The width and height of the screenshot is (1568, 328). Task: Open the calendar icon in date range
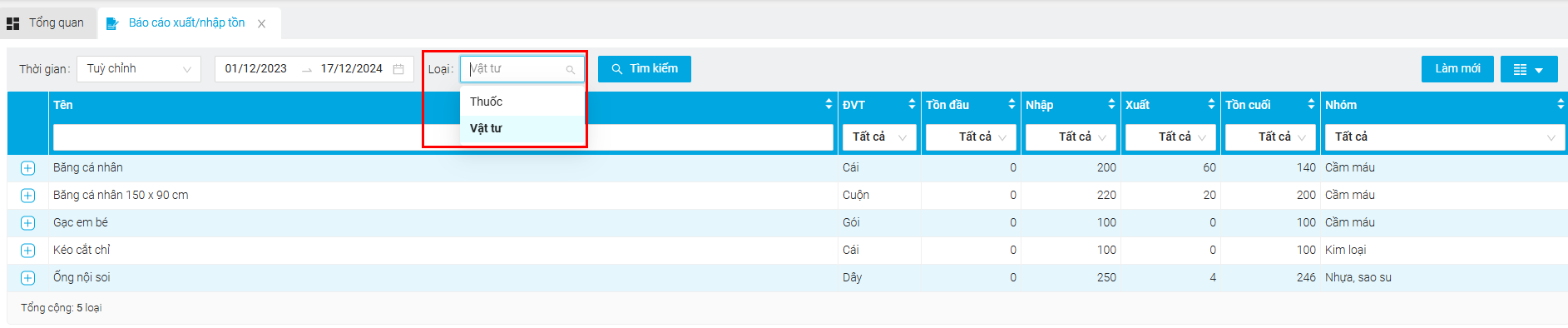[x=398, y=69]
